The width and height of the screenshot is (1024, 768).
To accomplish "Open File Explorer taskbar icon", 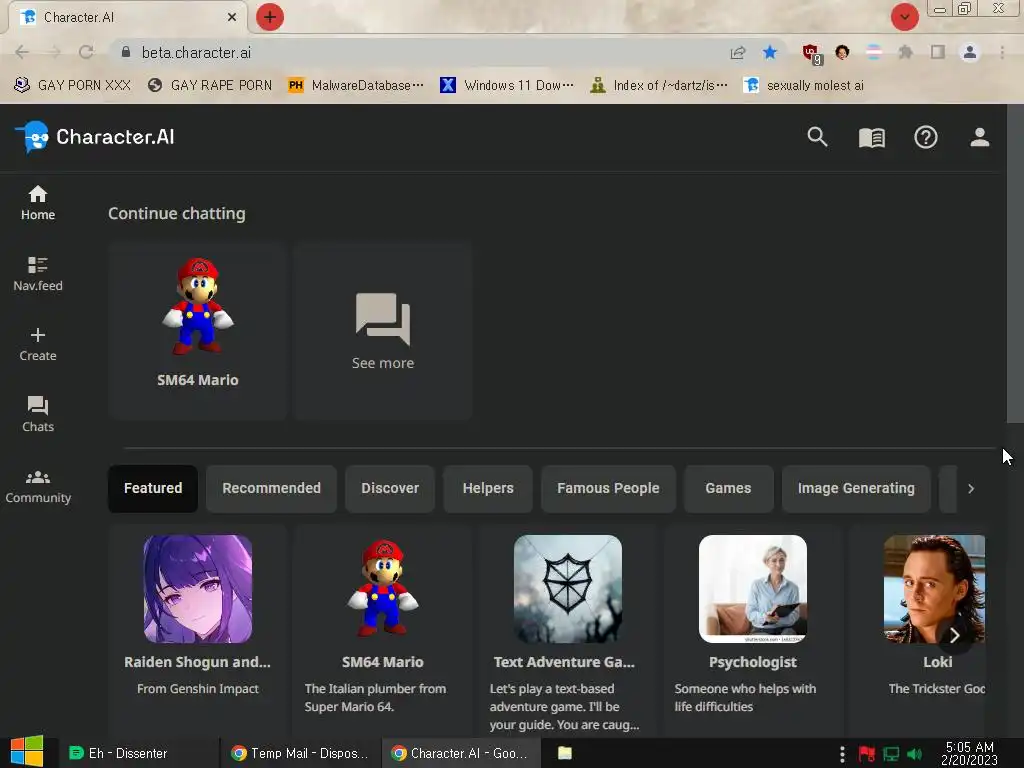I will (565, 753).
